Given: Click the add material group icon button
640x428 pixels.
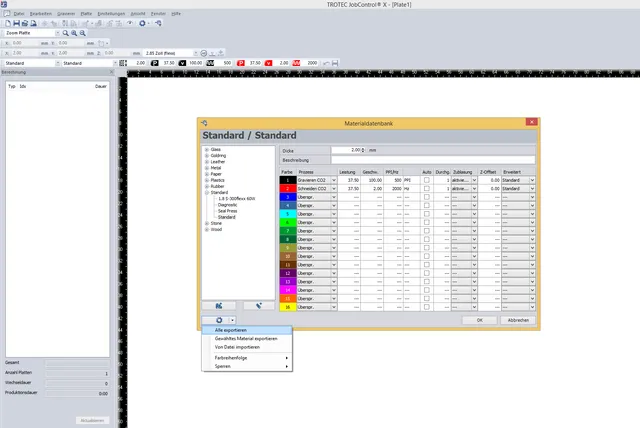Looking at the screenshot, I should 219,305.
